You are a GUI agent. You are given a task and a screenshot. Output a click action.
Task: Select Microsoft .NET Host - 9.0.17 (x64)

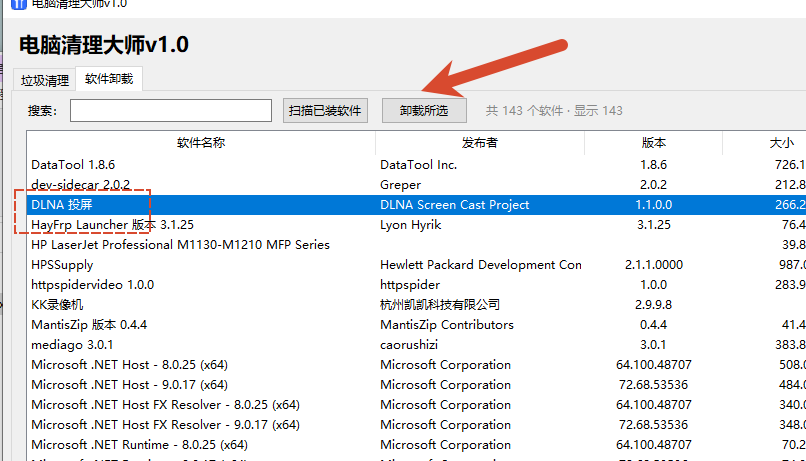point(416,385)
